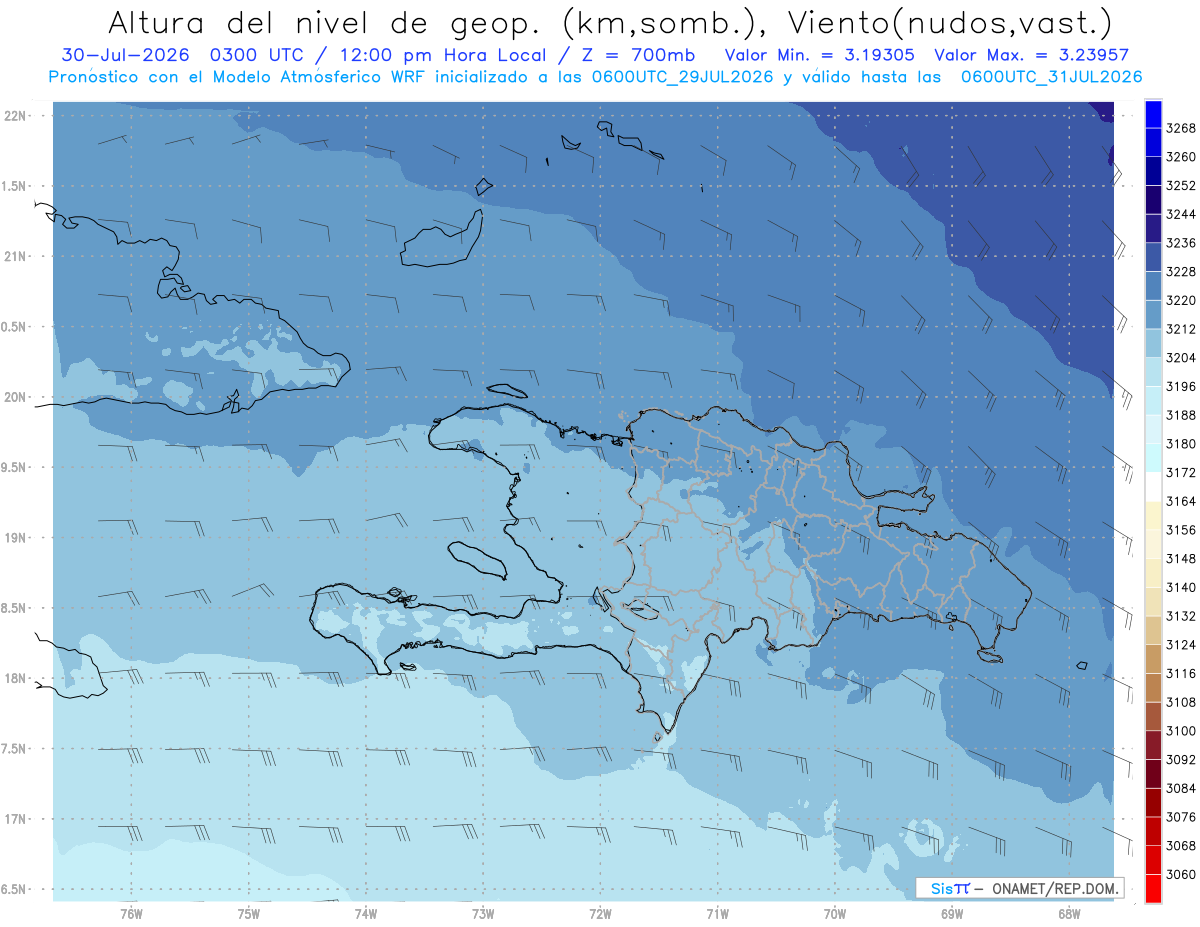
Task: Click the '3228' color bar value
Action: [1181, 272]
